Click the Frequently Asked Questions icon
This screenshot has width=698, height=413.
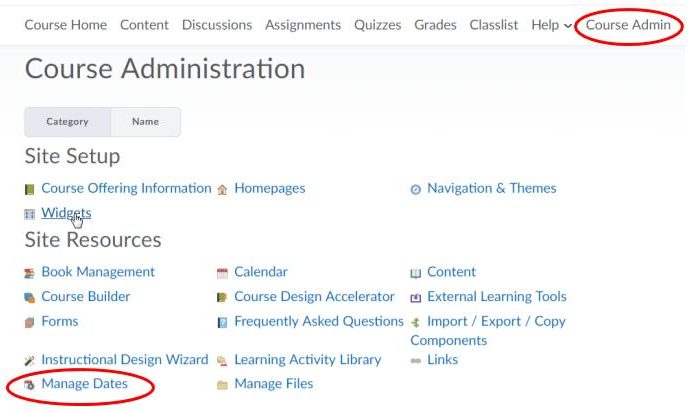(222, 322)
